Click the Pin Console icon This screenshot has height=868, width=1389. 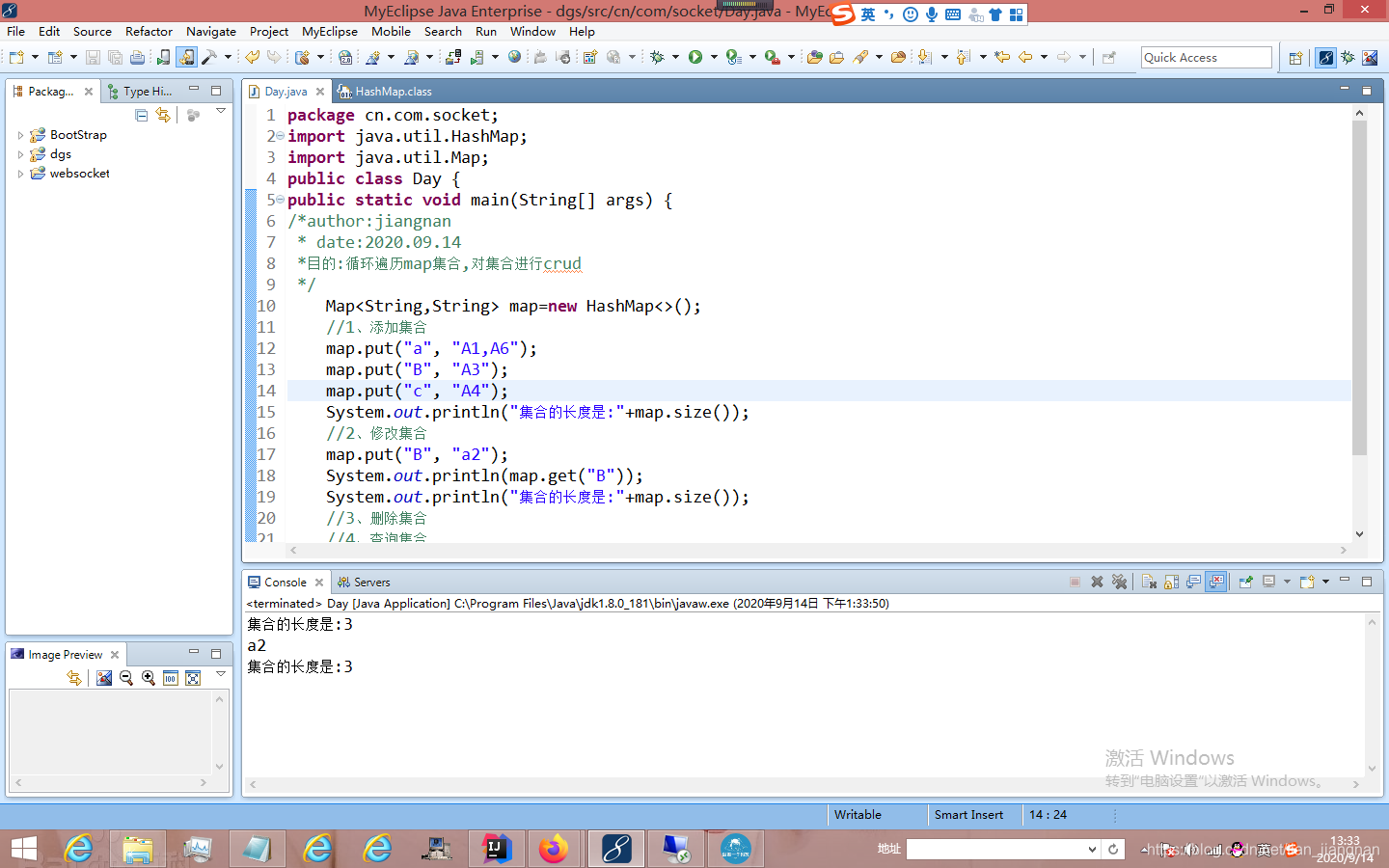point(1246,582)
